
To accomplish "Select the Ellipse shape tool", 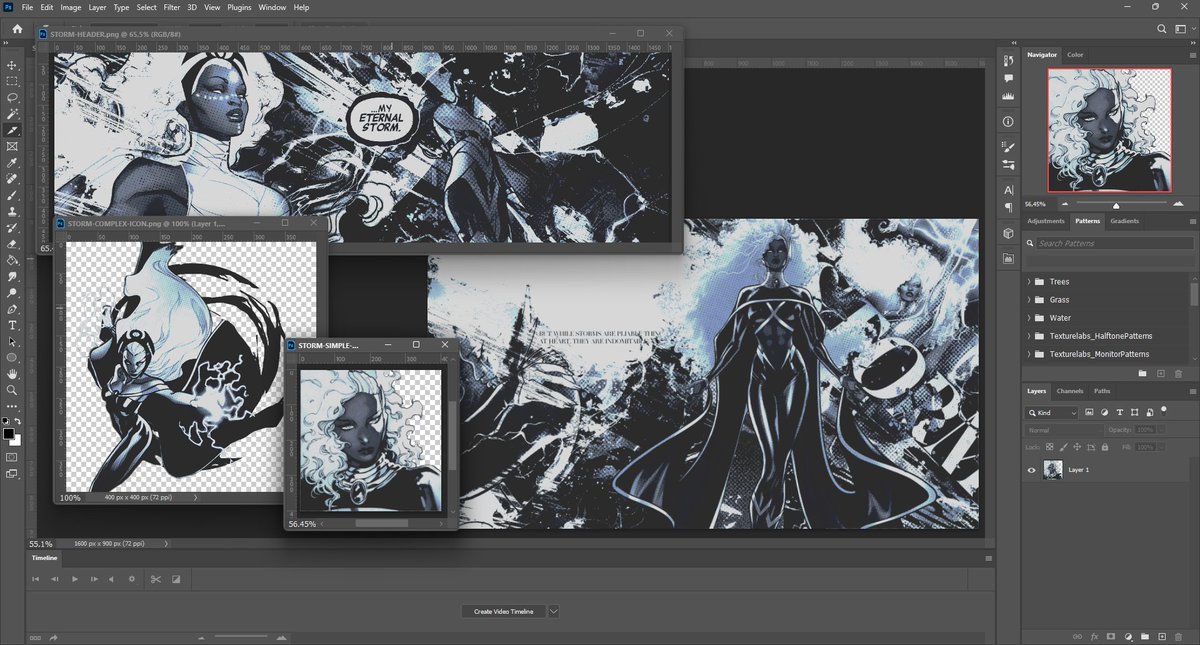I will click(12, 358).
